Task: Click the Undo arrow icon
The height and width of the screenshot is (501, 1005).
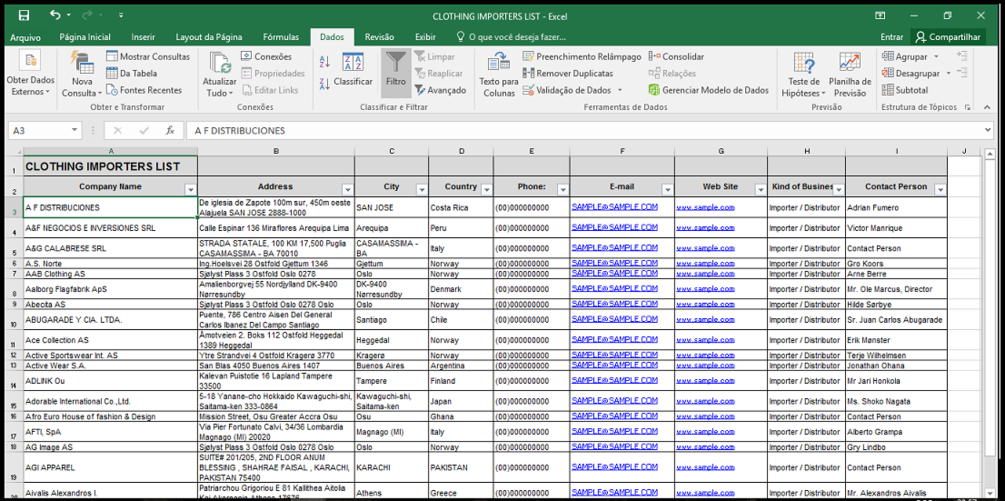Action: tap(55, 15)
